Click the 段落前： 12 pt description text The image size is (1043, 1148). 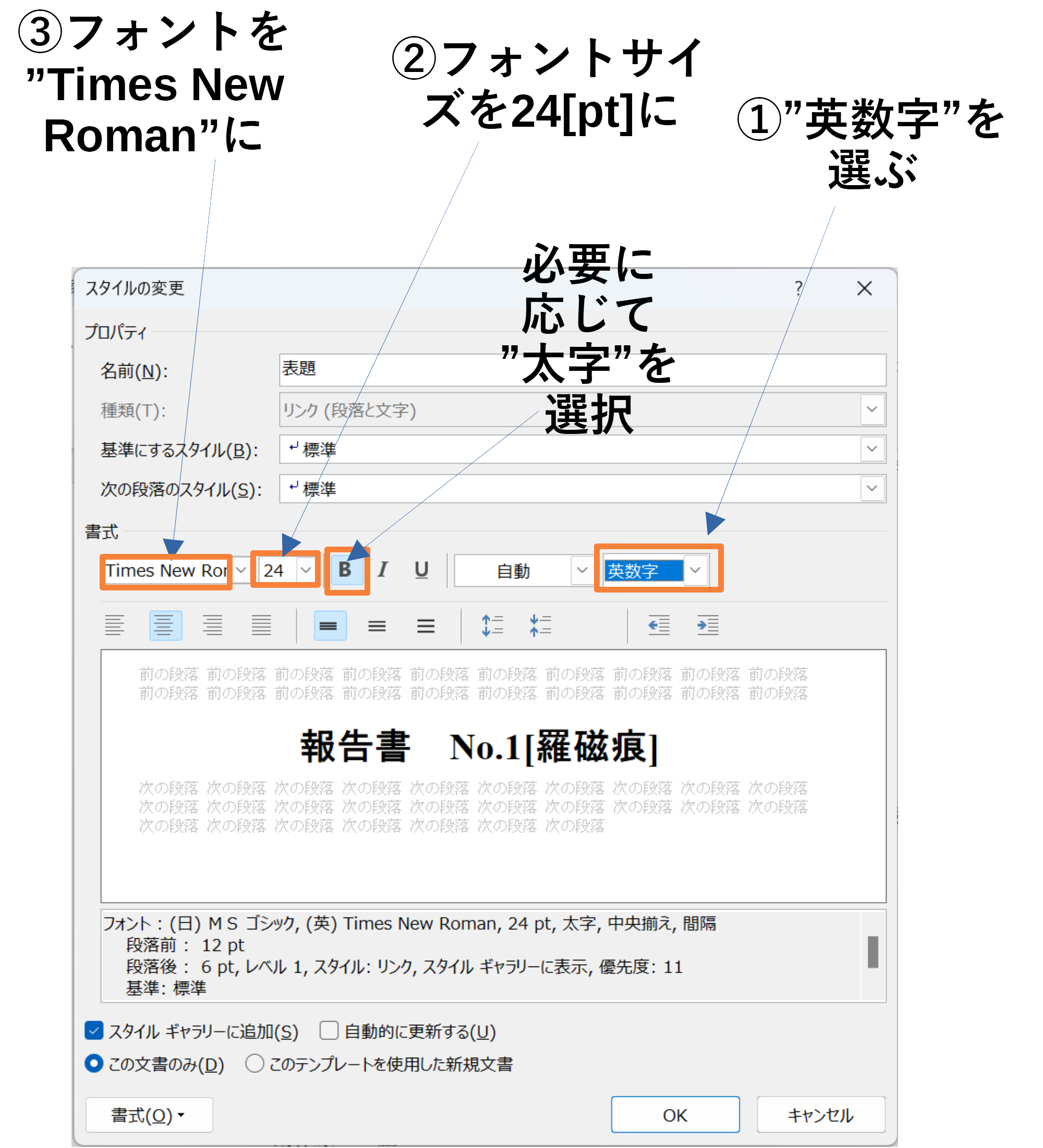[186, 945]
